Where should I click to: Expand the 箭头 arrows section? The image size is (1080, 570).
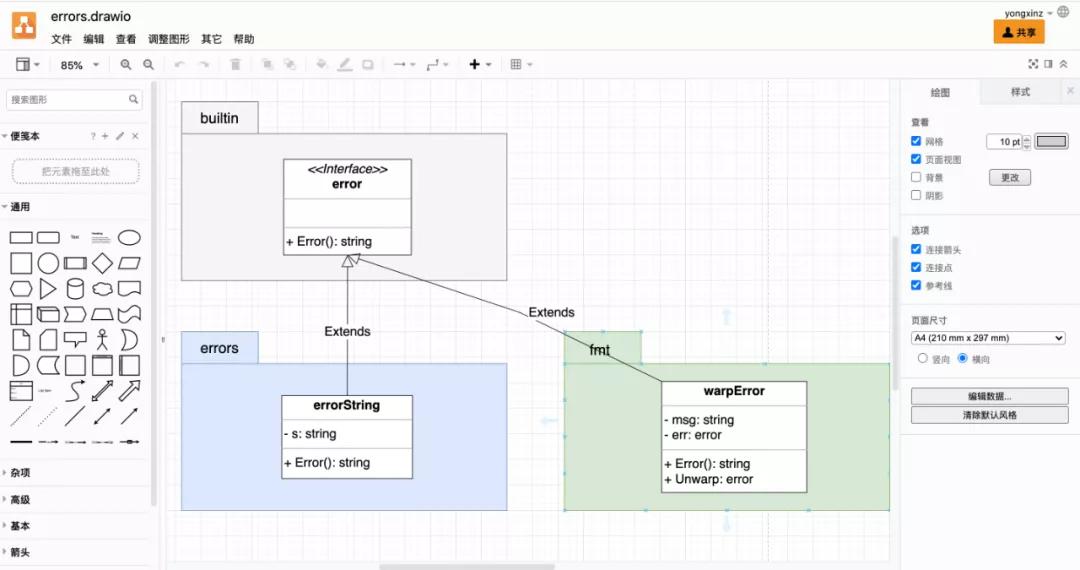pyautogui.click(x=16, y=552)
